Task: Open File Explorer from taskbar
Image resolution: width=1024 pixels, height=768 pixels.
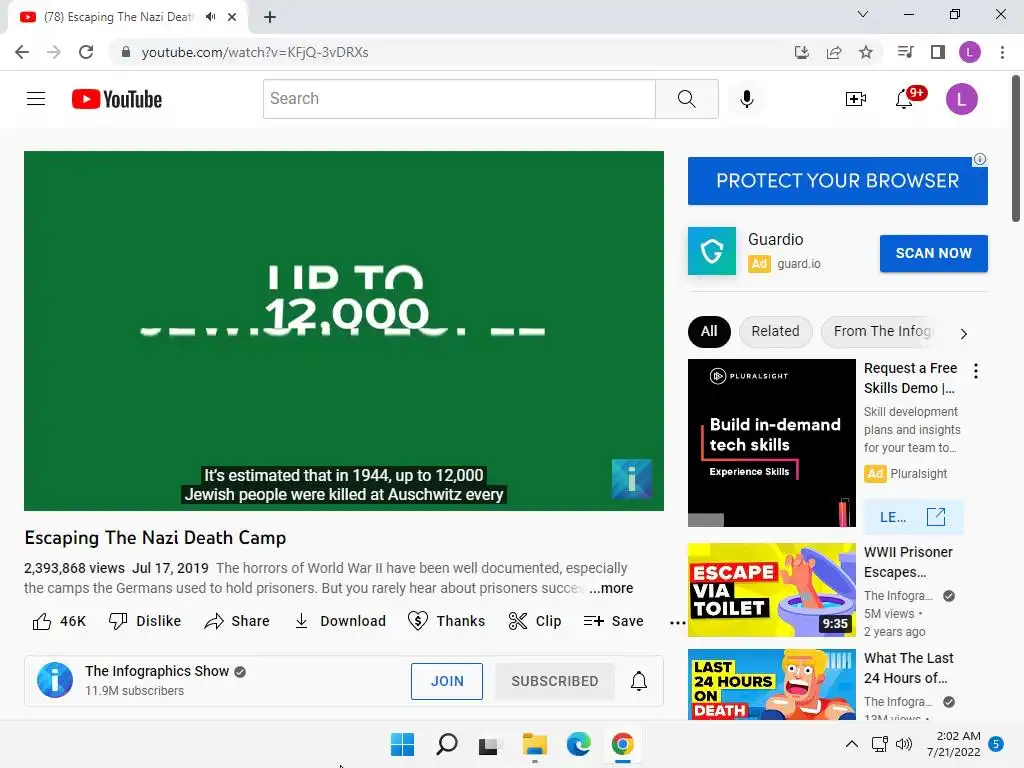Action: (x=535, y=744)
